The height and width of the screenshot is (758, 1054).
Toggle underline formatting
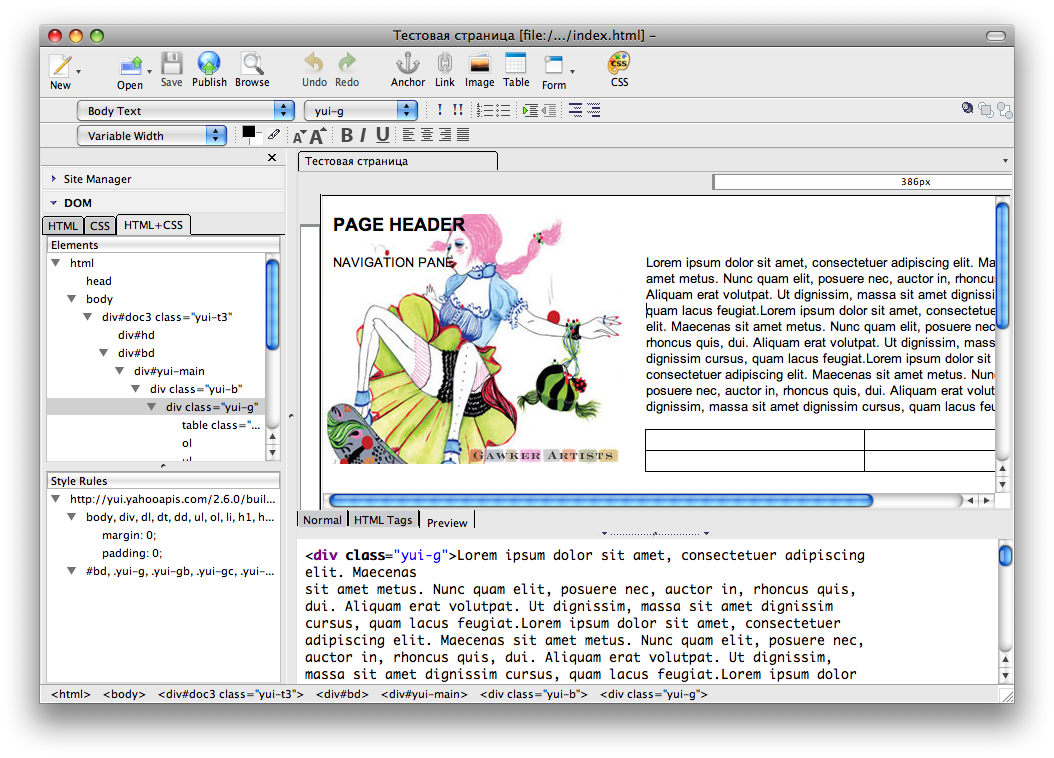point(382,135)
